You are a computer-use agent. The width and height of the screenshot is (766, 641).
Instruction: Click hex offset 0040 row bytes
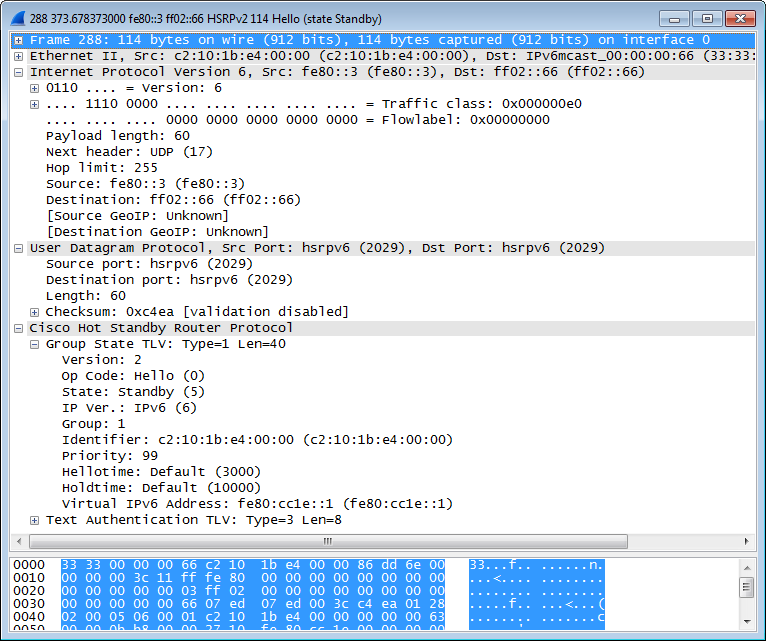click(253, 617)
